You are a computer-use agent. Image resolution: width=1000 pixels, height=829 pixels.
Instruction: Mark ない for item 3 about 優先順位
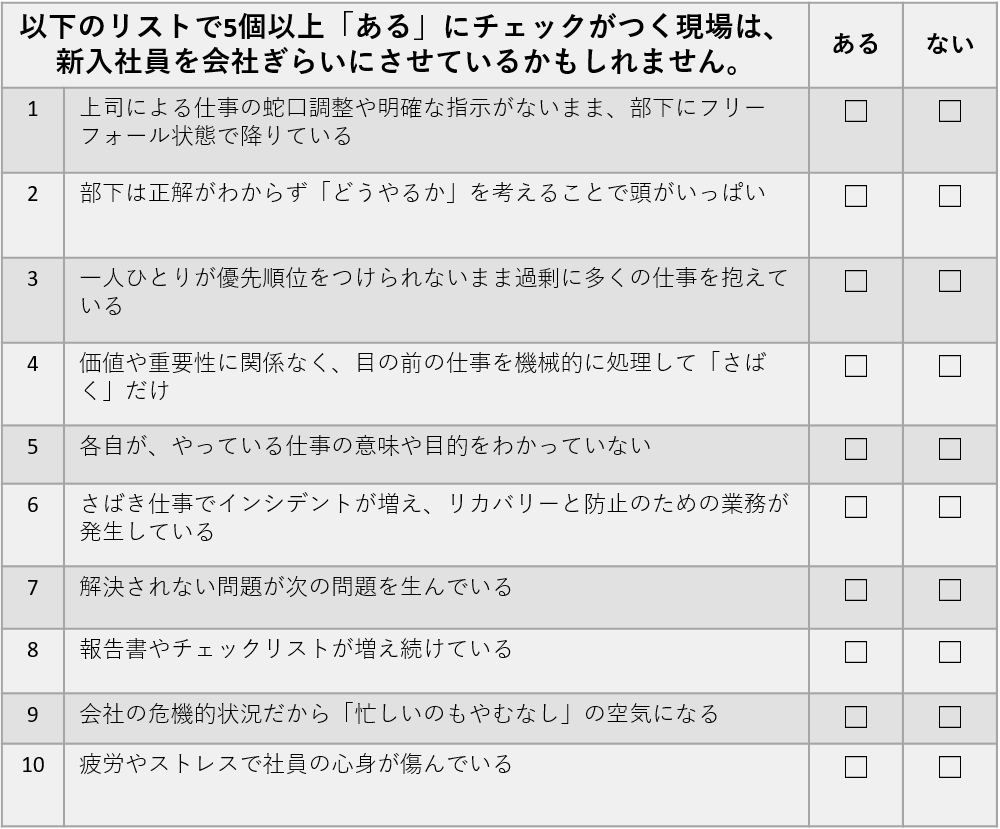(950, 281)
